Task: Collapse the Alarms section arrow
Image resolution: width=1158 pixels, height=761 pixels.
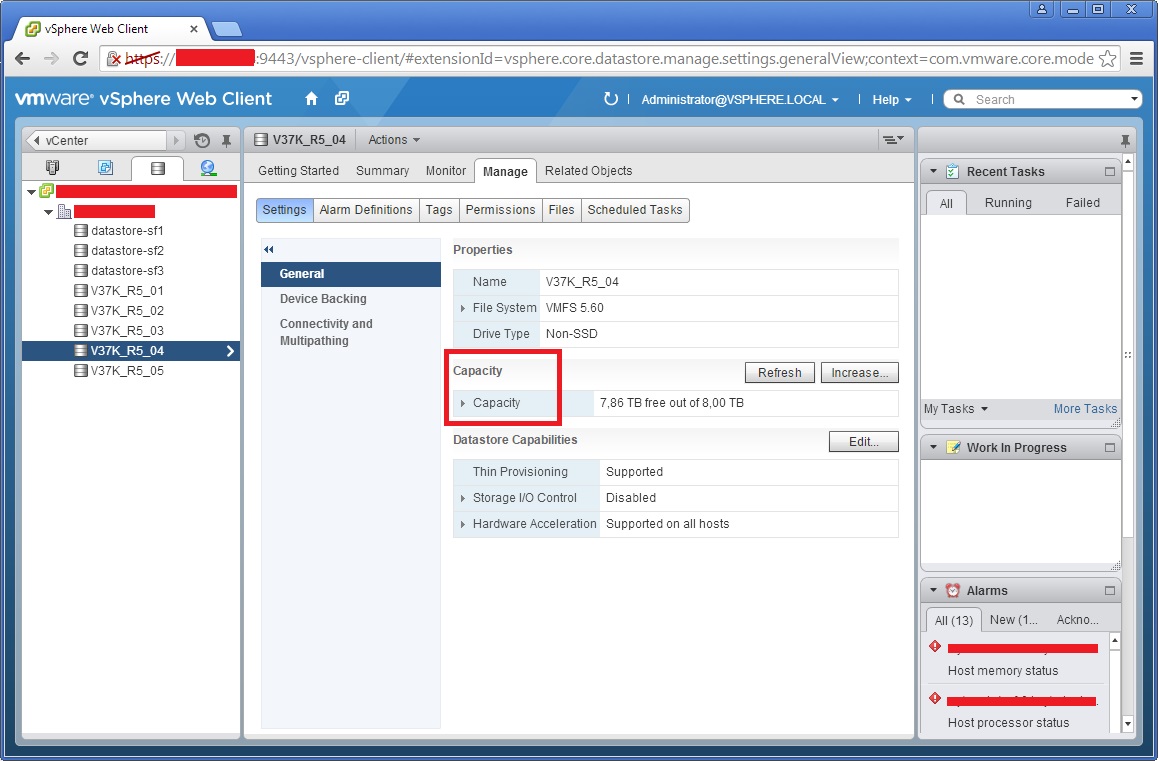Action: point(933,590)
